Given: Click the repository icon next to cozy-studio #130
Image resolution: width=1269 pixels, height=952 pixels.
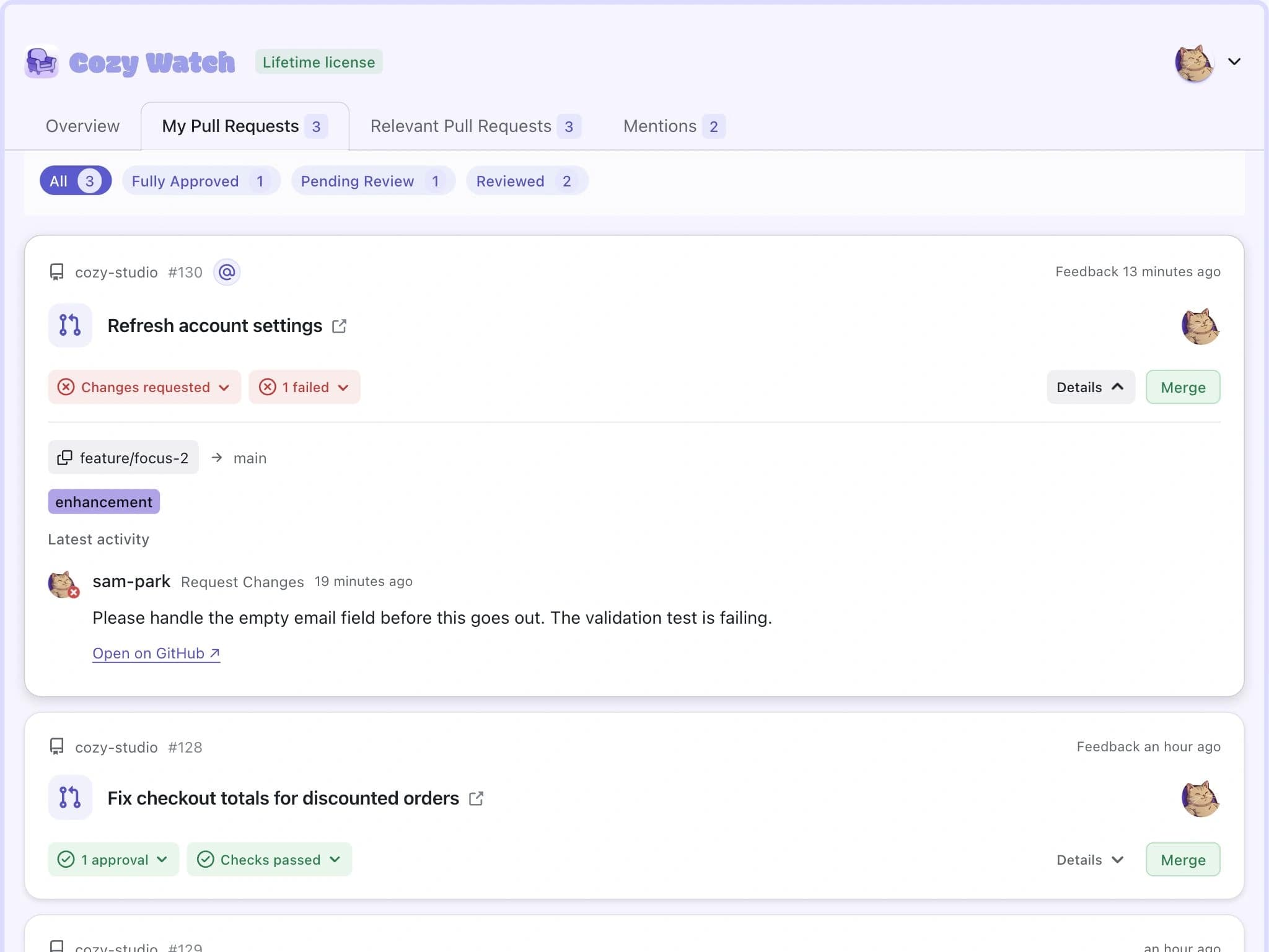Looking at the screenshot, I should point(56,272).
